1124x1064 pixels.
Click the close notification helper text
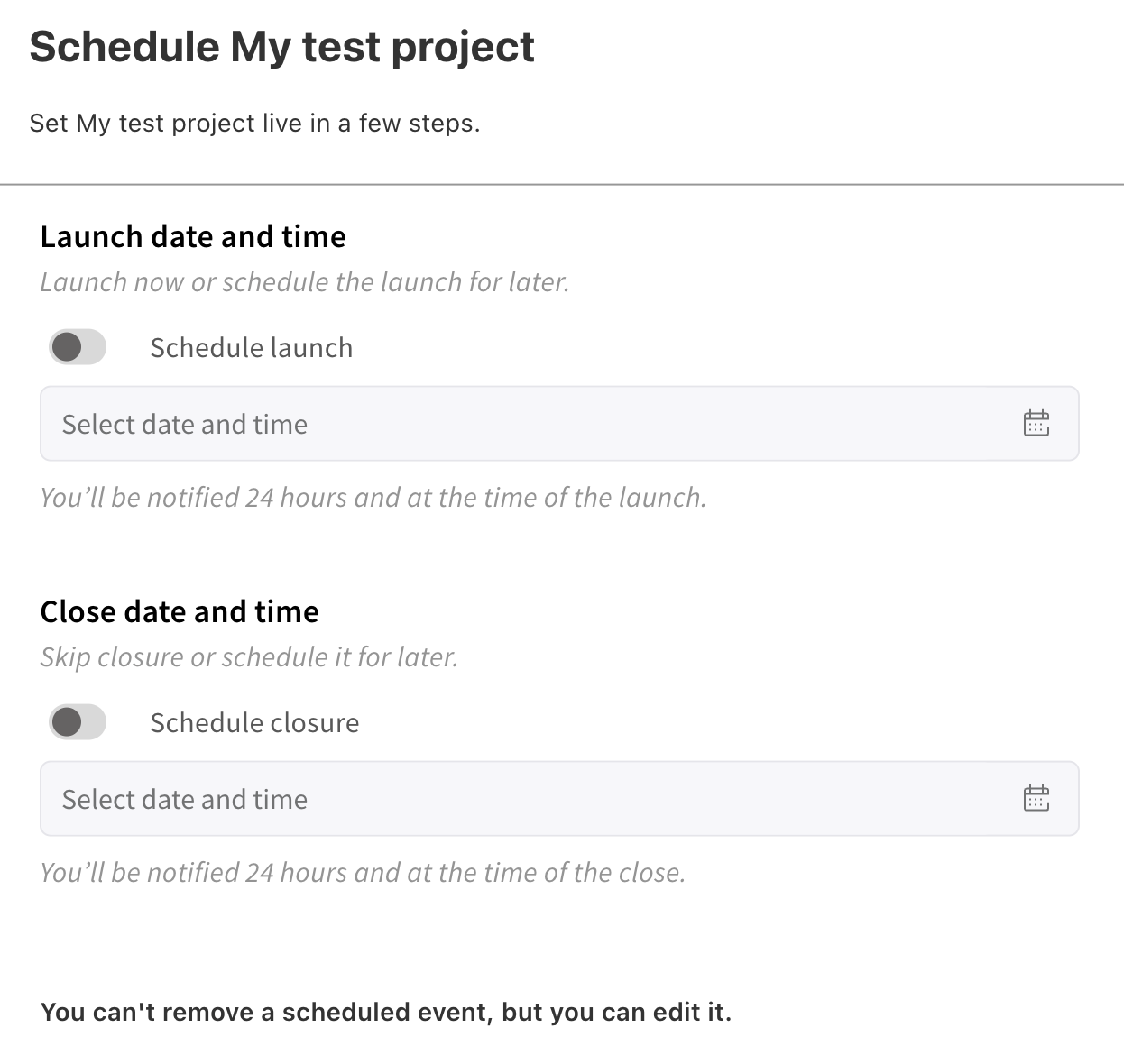click(363, 873)
